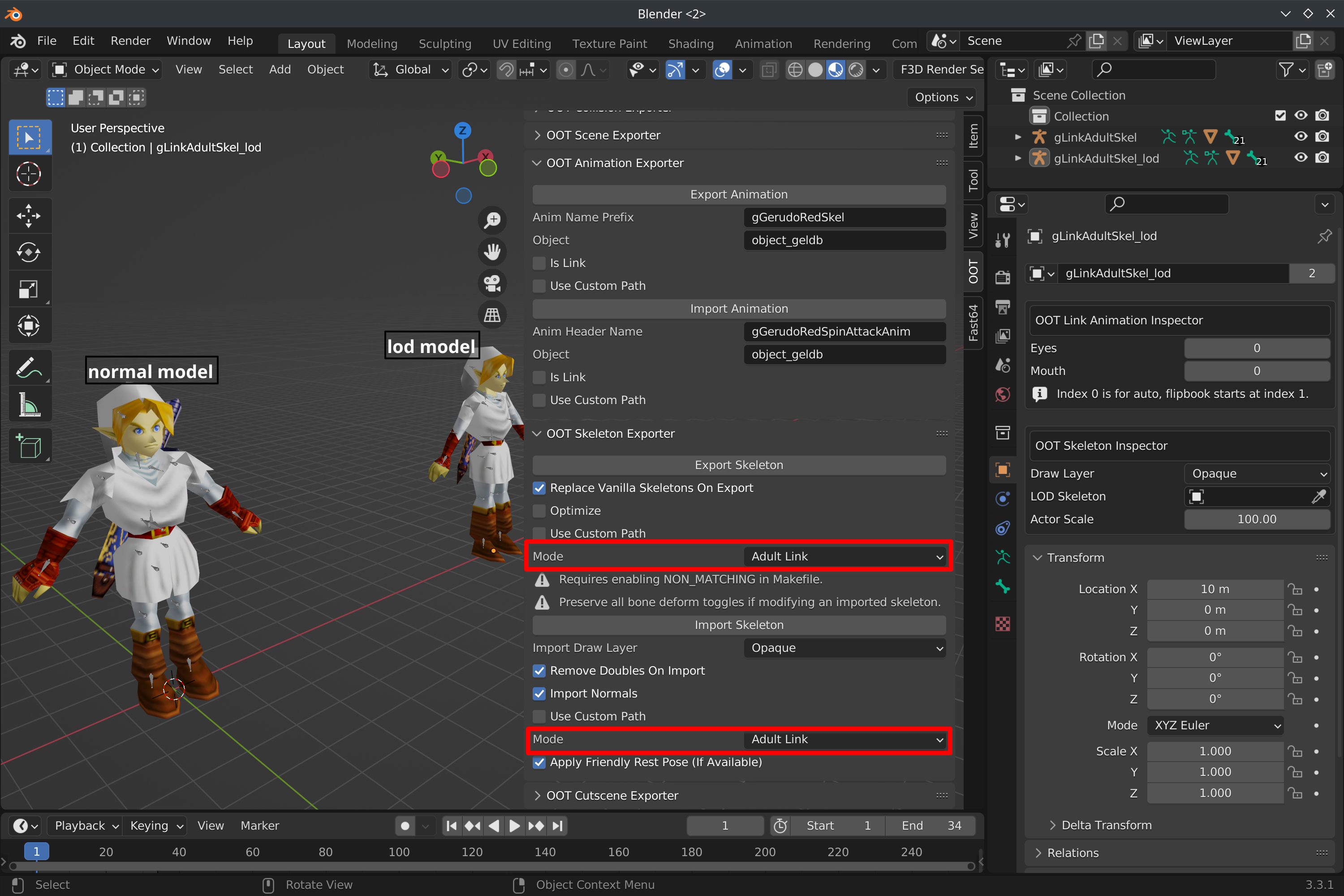1344x896 pixels.
Task: Enable the Optimize checkbox
Action: tap(539, 511)
